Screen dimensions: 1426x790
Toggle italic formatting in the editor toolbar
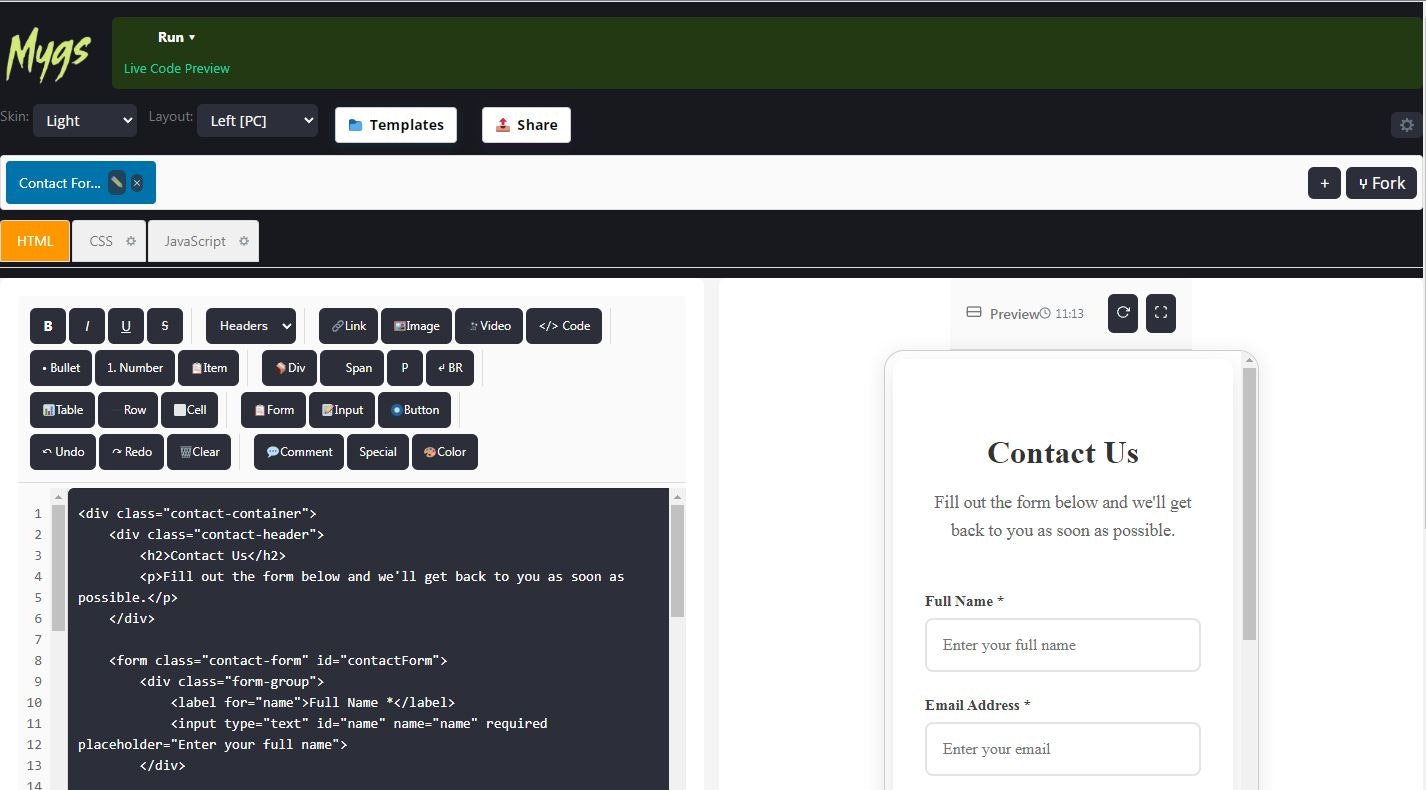click(87, 325)
